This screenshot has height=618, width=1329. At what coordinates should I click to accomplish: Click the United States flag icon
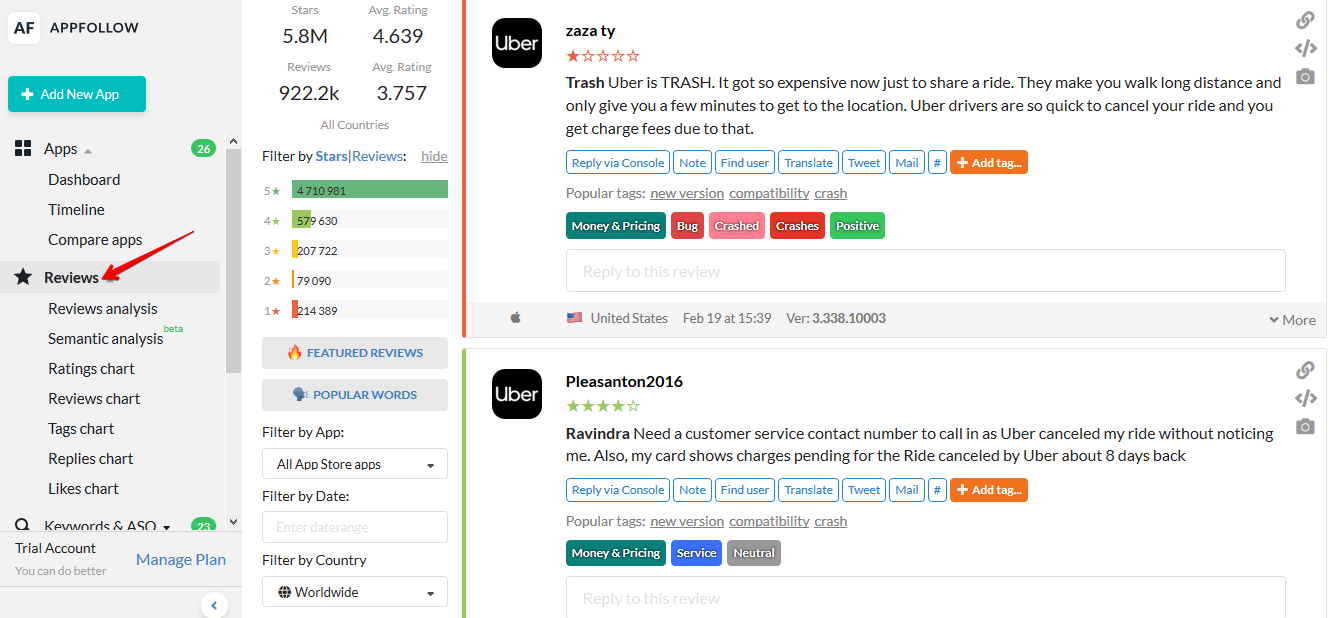click(x=574, y=318)
